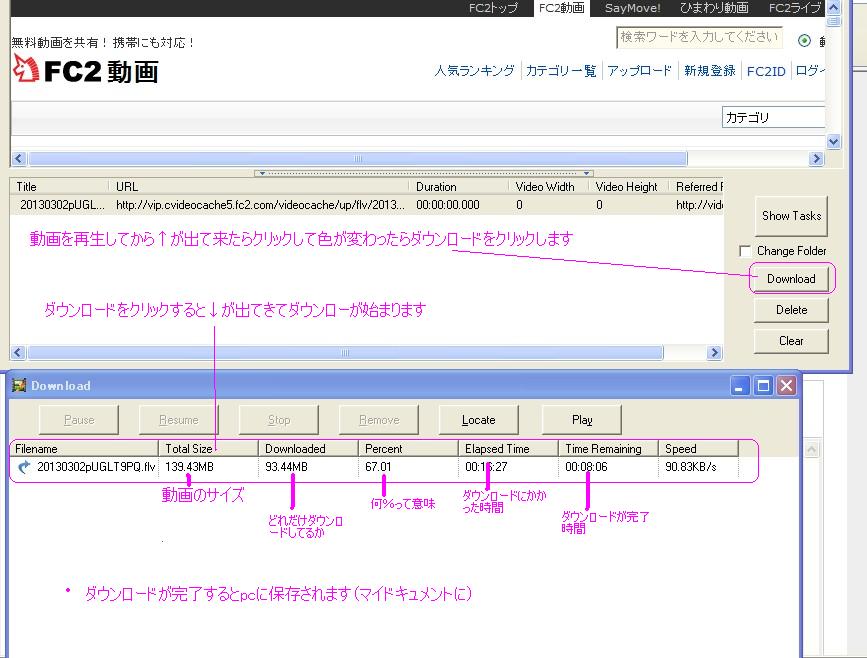867x658 pixels.
Task: Click the Resume button
Action: 179,420
